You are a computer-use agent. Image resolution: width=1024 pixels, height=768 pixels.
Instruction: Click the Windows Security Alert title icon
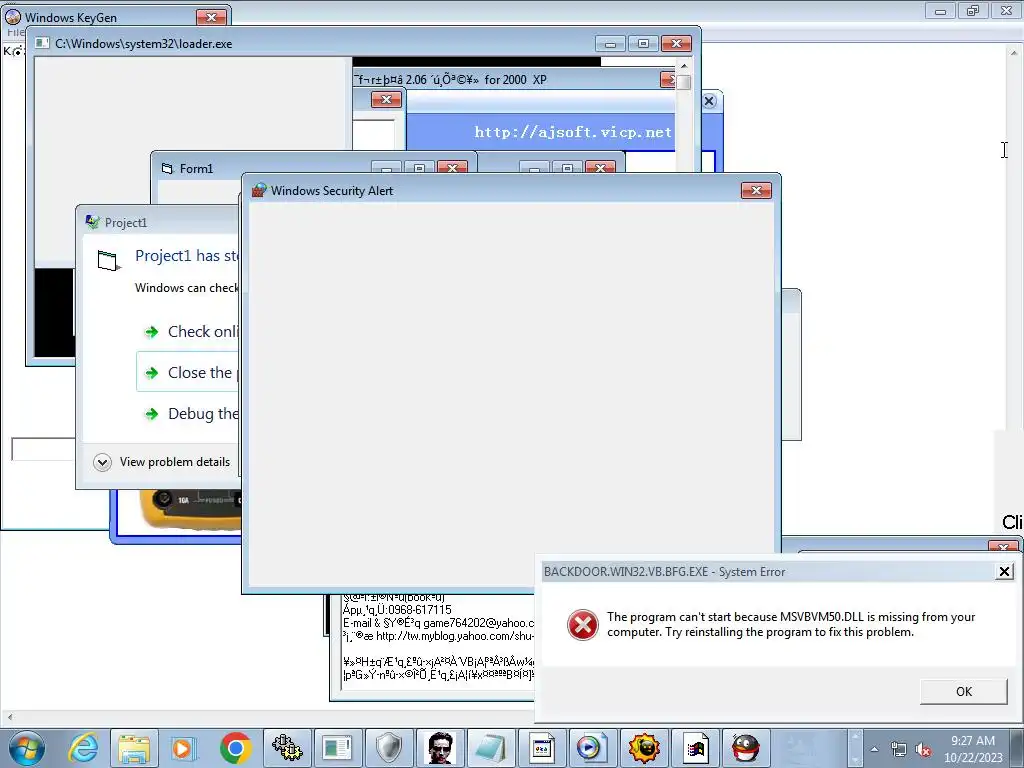pos(259,190)
